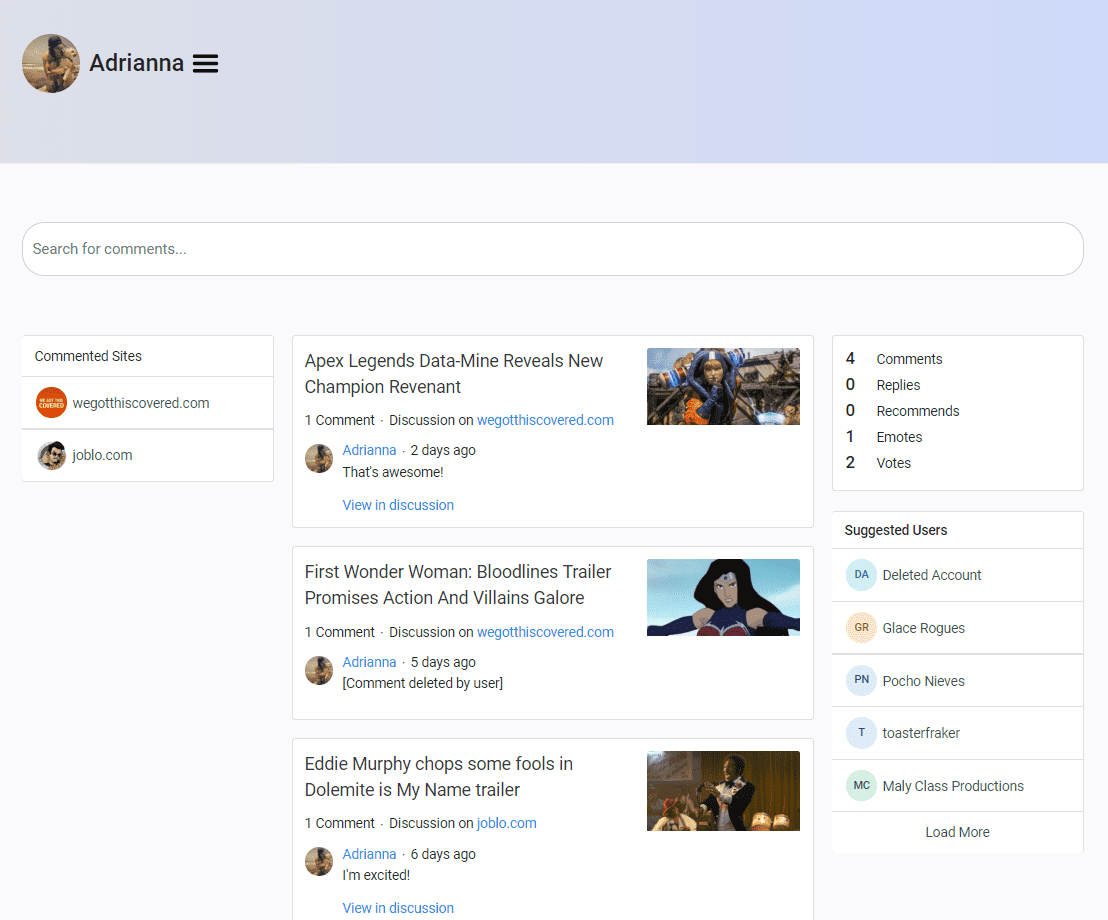Click the Glace Rogues GR avatar

click(861, 628)
